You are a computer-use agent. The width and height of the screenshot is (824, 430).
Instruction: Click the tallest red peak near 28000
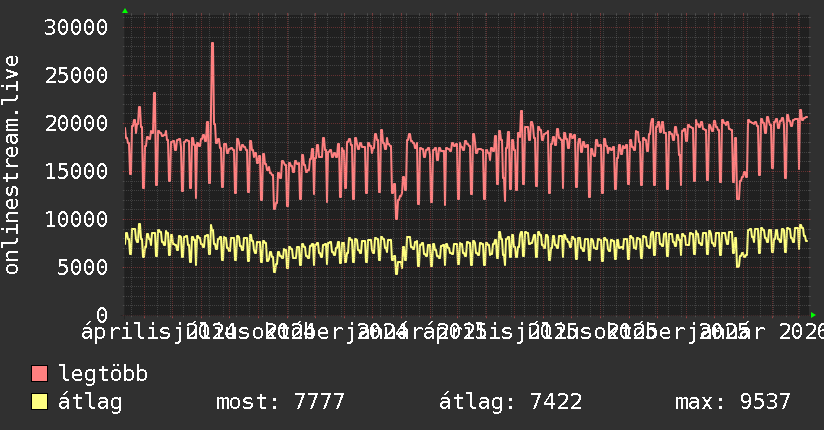pyautogui.click(x=212, y=44)
